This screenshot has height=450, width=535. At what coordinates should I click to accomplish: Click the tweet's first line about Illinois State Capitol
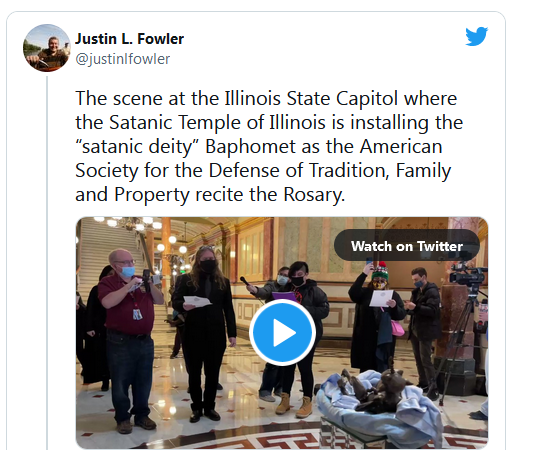[x=266, y=99]
